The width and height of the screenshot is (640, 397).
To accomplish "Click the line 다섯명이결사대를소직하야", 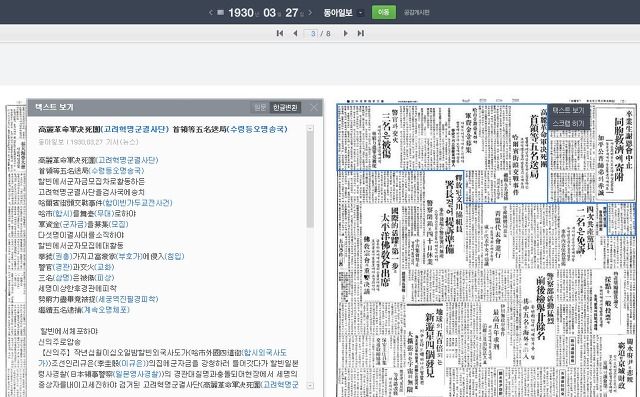I will (x=81, y=235).
